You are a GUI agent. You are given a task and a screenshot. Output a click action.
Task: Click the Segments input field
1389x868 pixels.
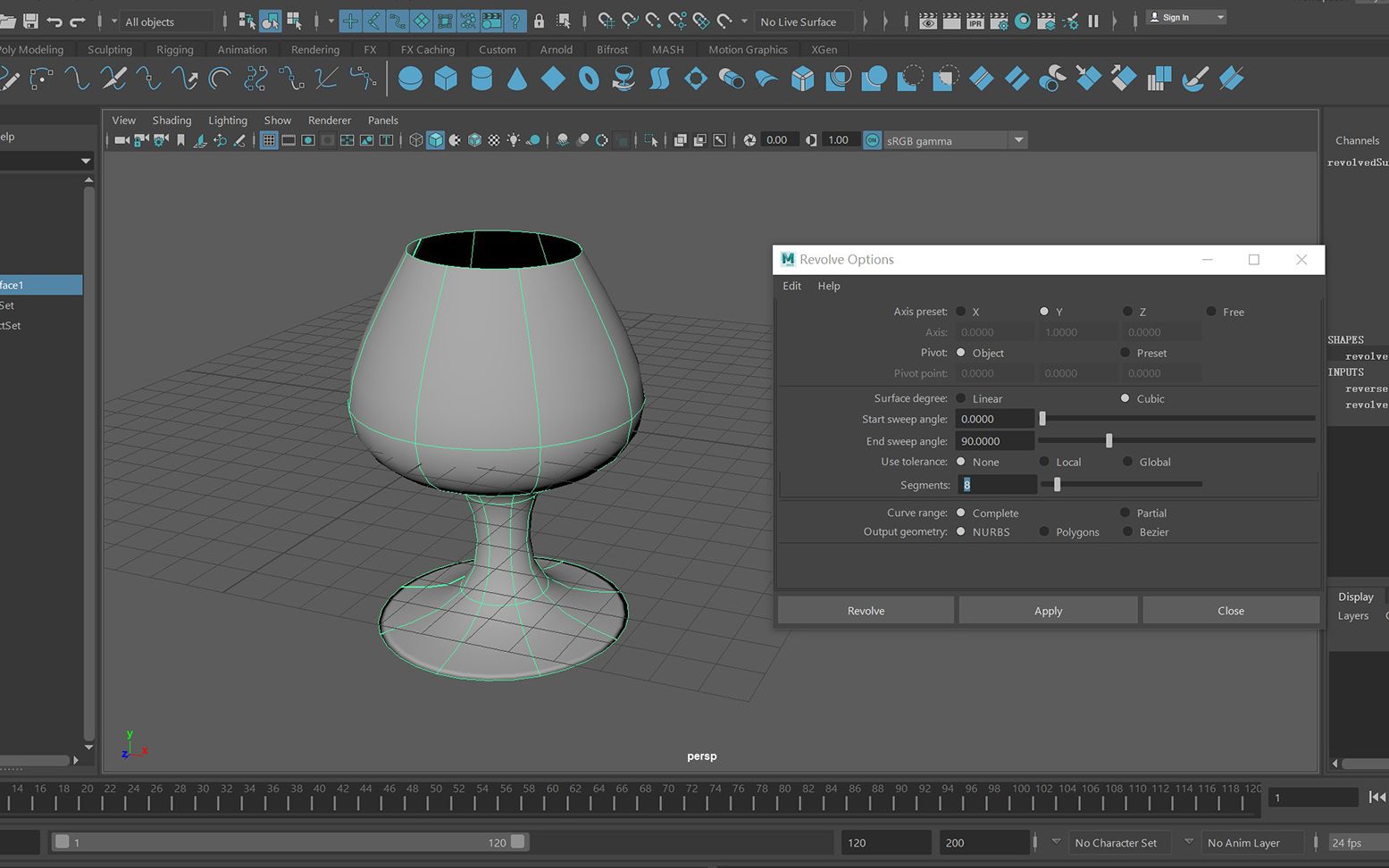click(996, 484)
